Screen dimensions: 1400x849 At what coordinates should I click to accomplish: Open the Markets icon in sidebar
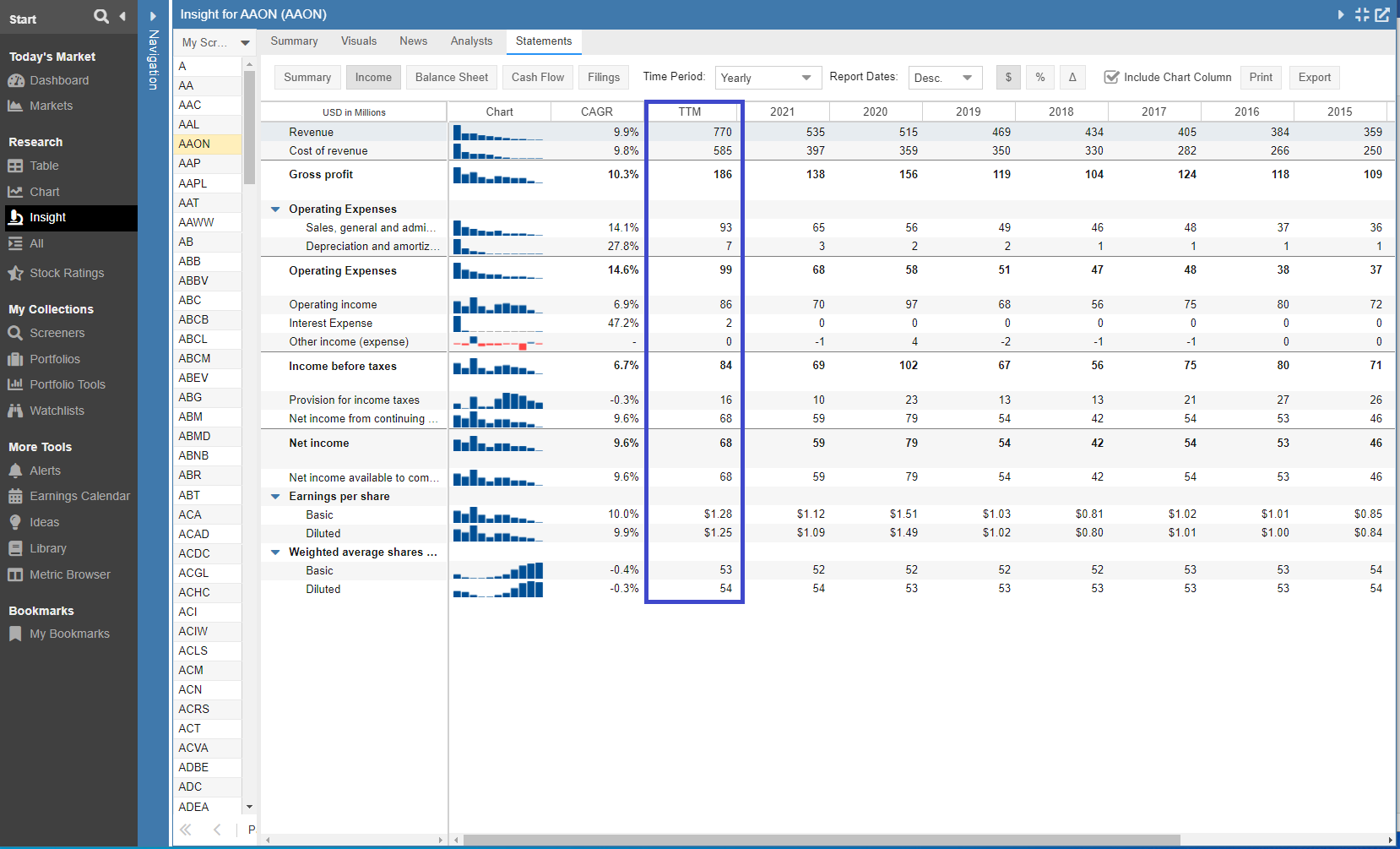pos(15,106)
